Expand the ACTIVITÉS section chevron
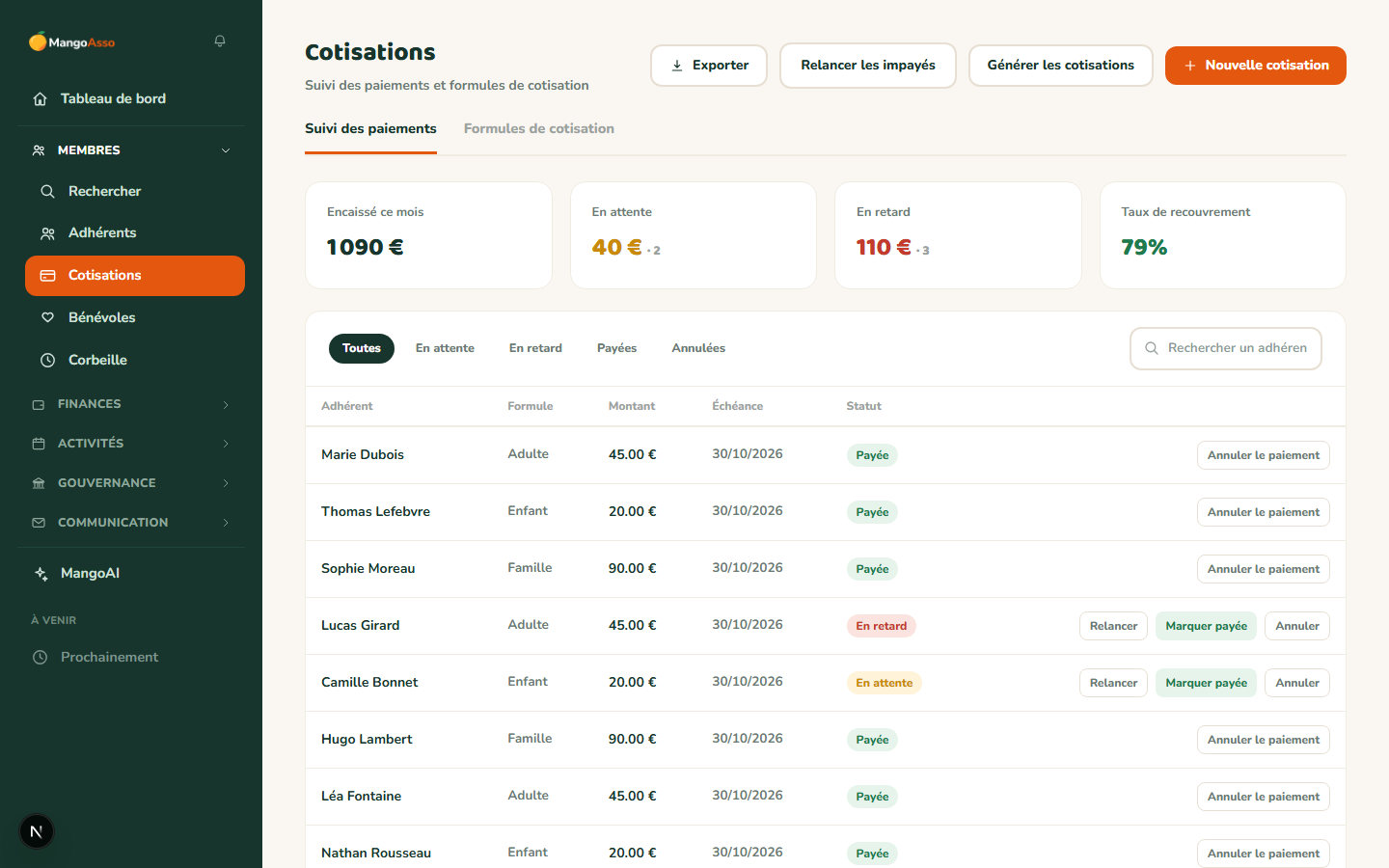 226,444
